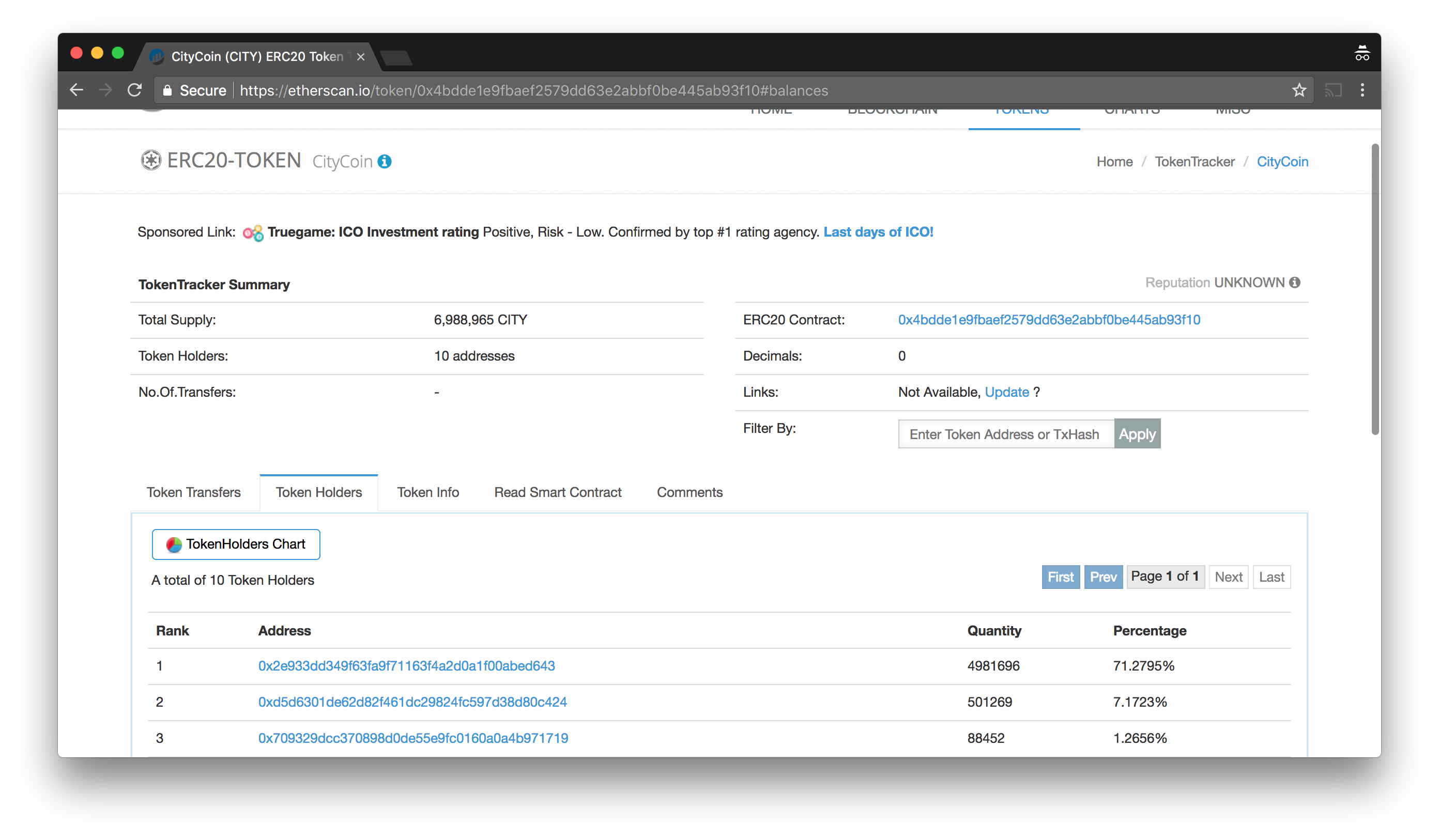Reload the page
Screen dimensions: 1439x840
pos(134,90)
